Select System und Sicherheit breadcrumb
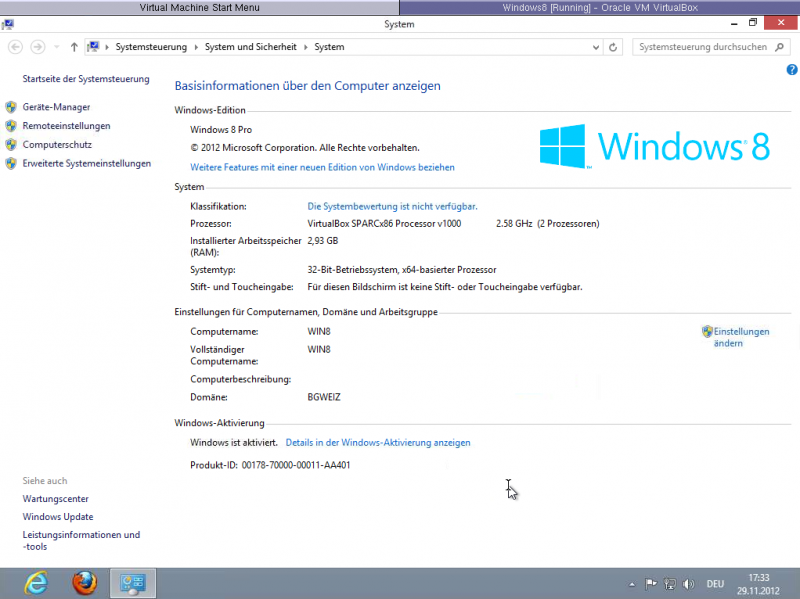 251,47
